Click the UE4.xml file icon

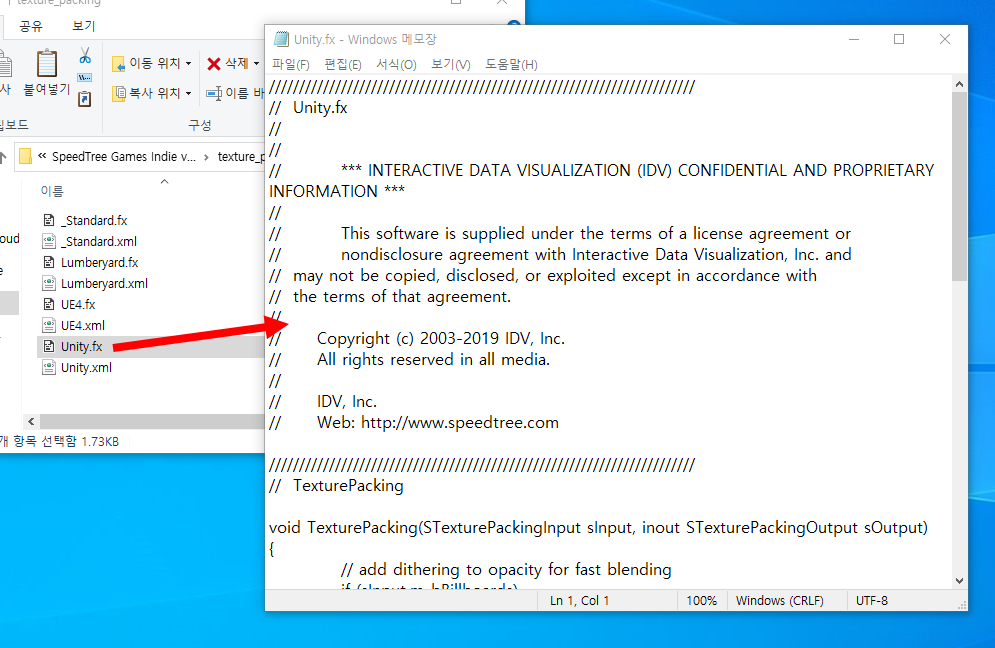click(x=49, y=325)
